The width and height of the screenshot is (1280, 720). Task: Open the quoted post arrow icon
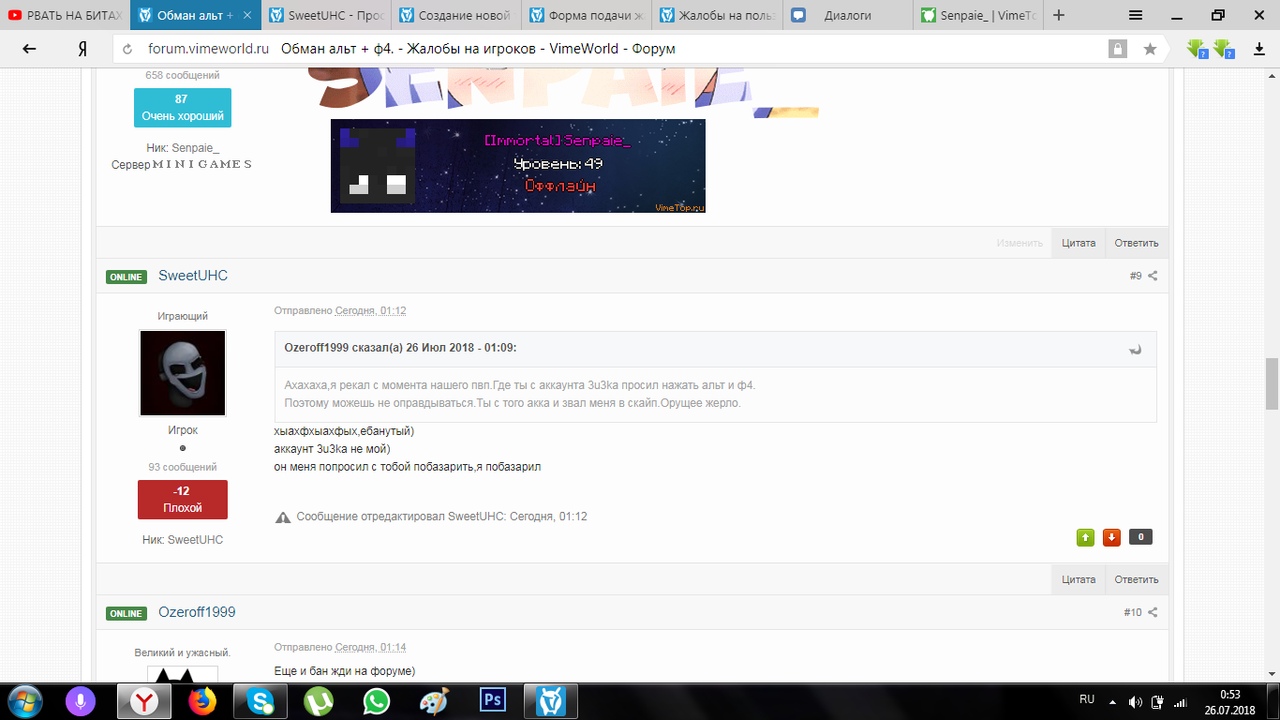(x=1135, y=349)
